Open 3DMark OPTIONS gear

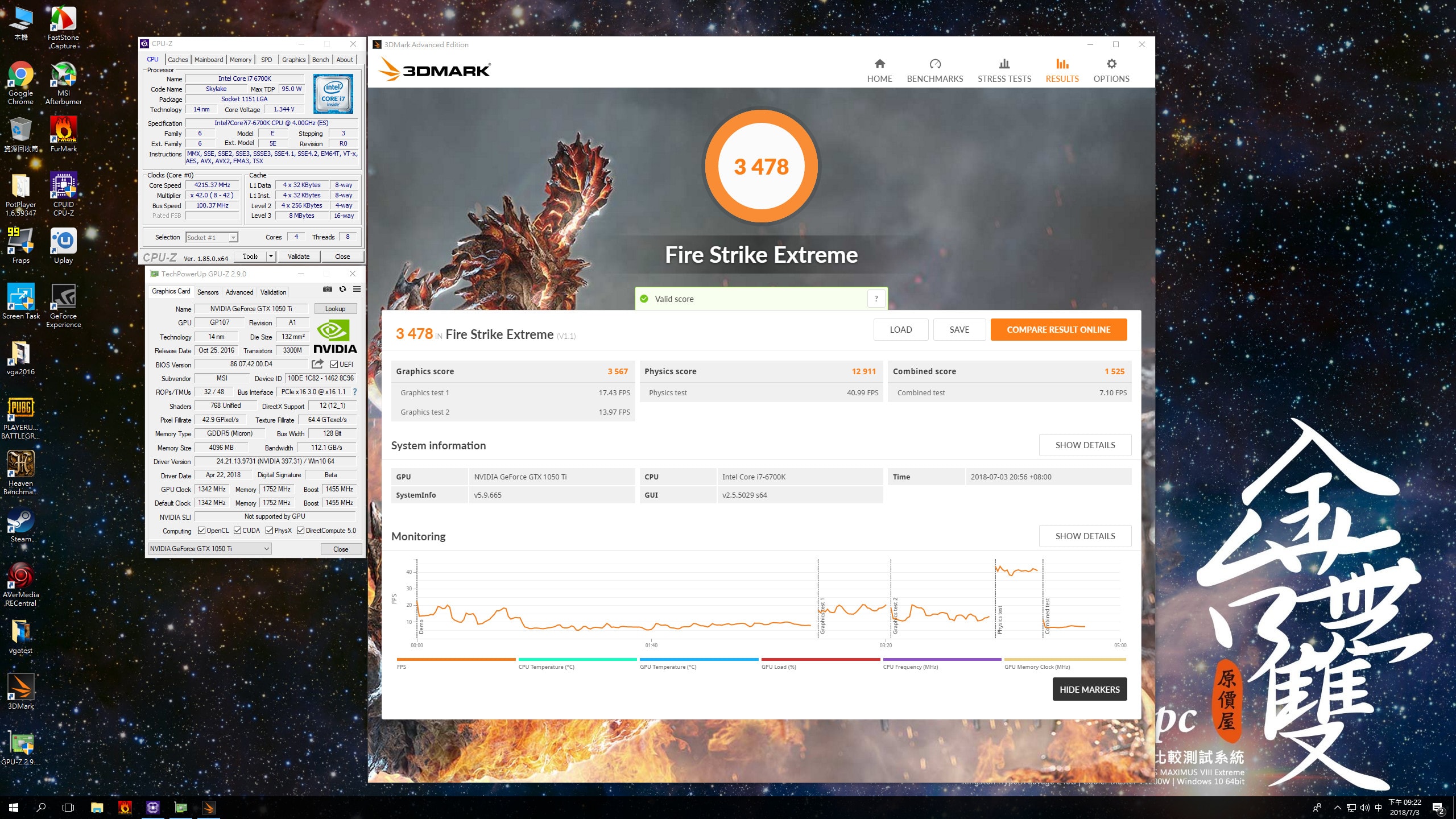pos(1111,71)
